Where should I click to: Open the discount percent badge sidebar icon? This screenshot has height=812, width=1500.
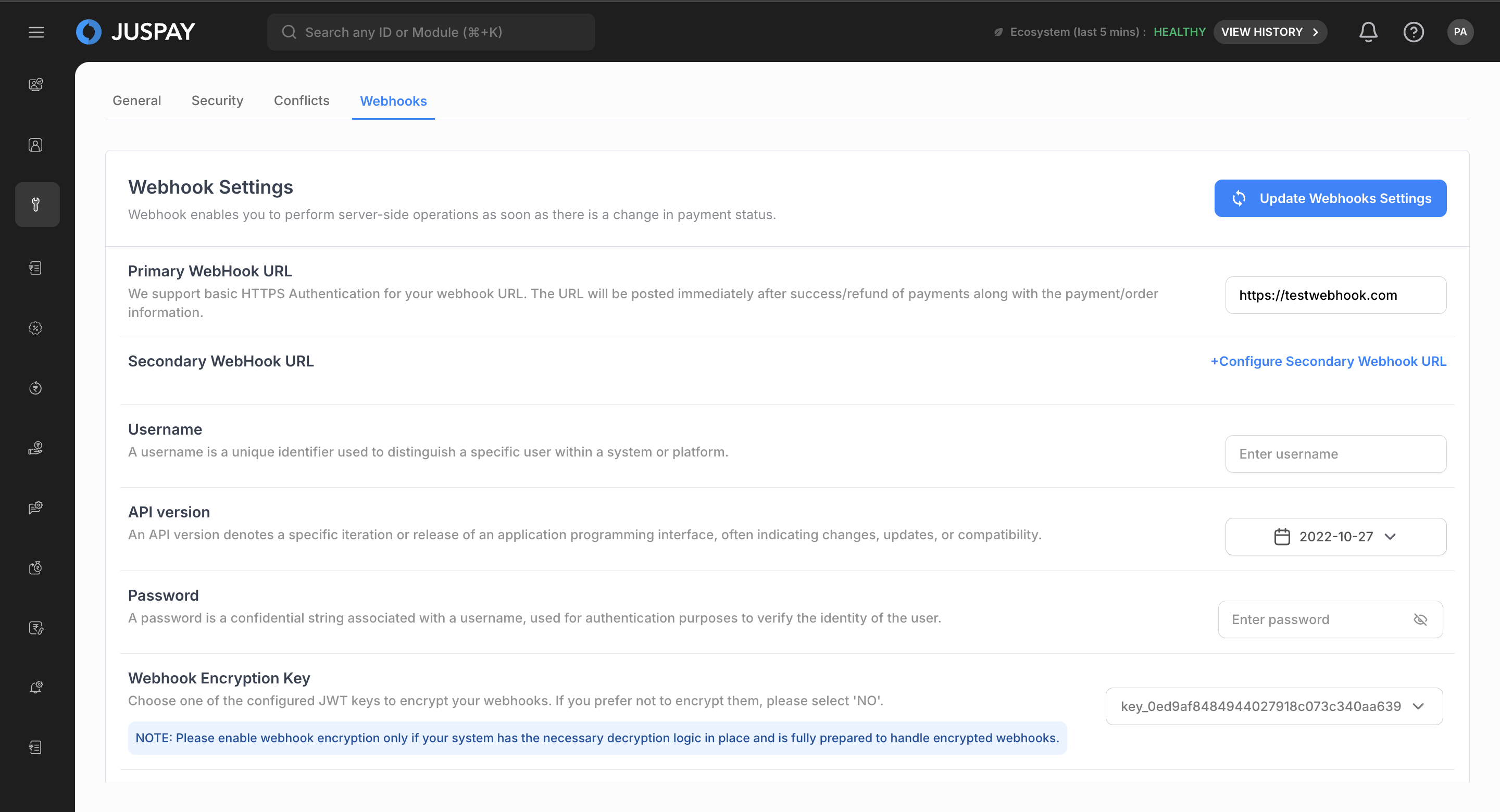(x=36, y=328)
